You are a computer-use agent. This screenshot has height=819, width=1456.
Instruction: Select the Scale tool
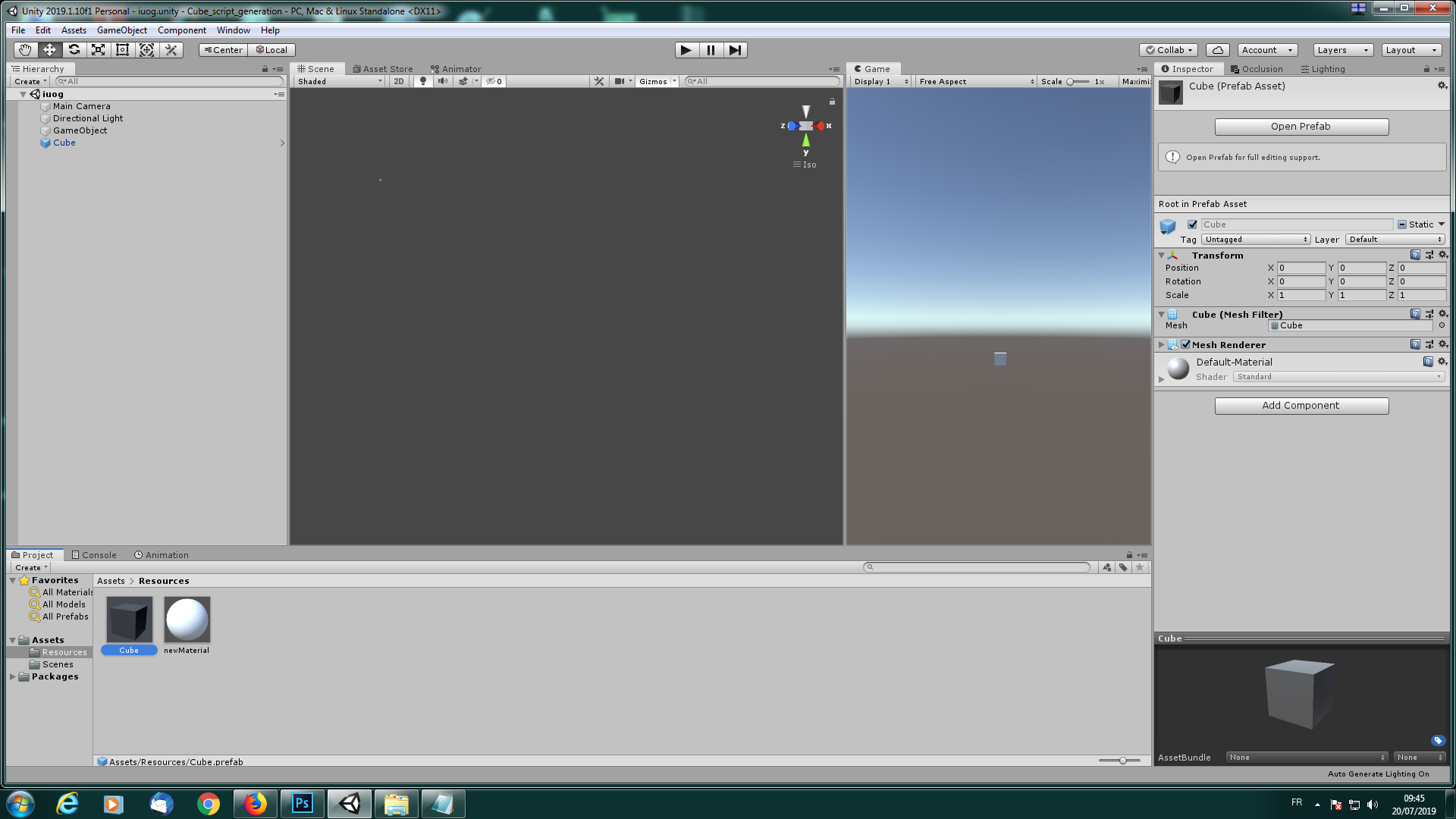pyautogui.click(x=98, y=50)
